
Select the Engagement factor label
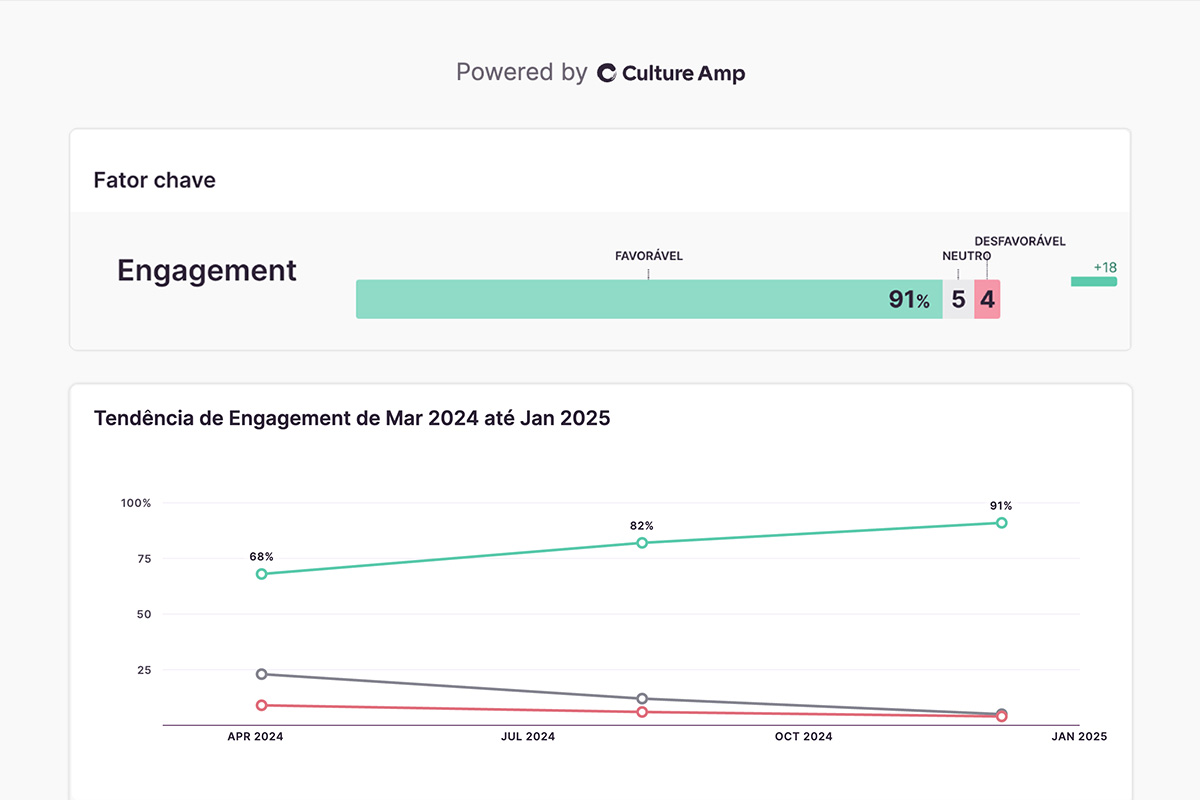coord(206,270)
